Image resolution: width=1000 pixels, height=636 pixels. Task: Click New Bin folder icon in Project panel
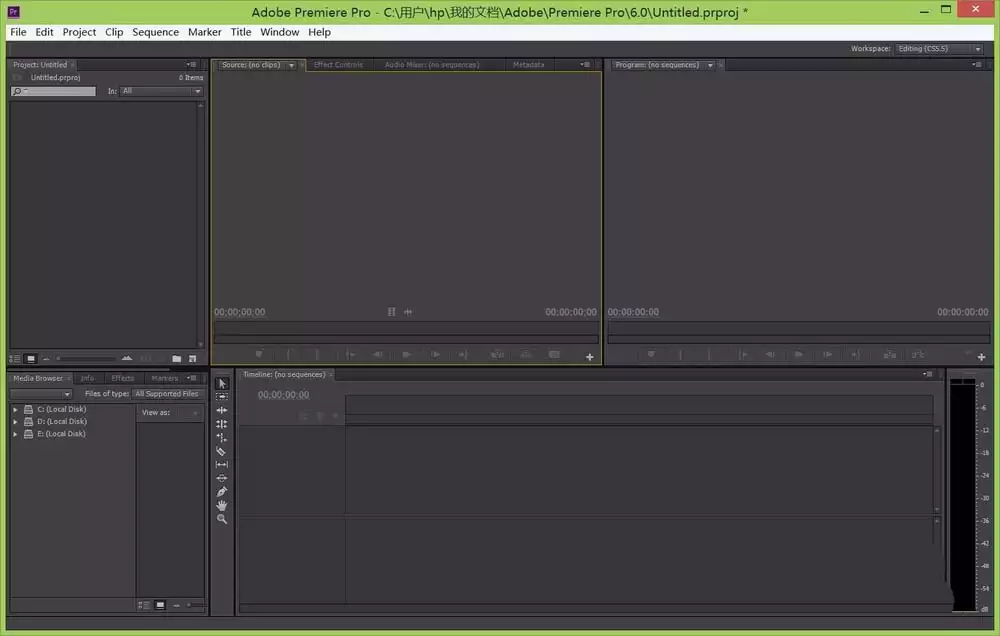pyautogui.click(x=177, y=358)
